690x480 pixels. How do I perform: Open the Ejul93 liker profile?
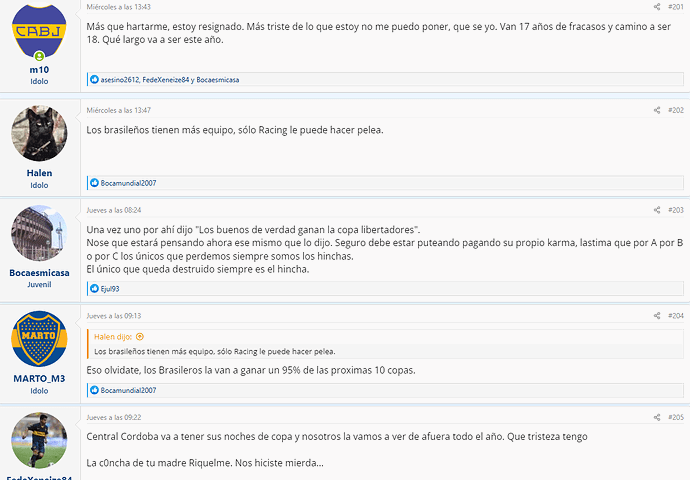110,289
